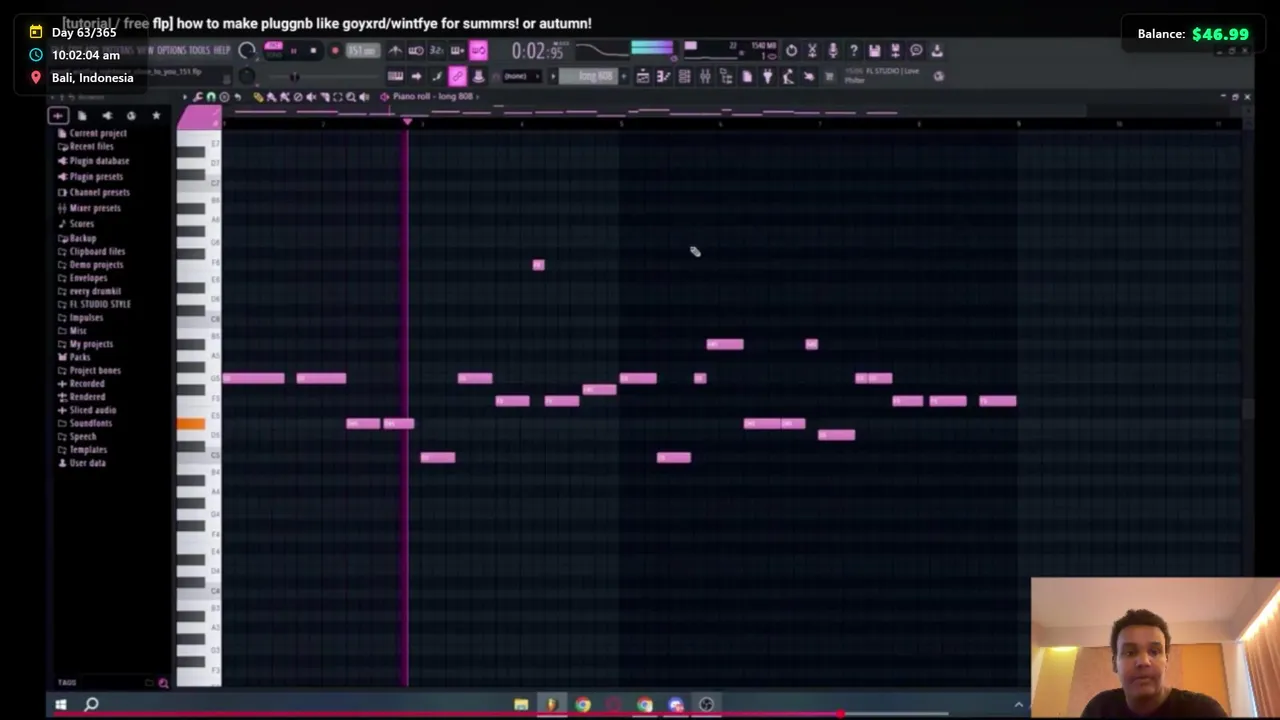Image resolution: width=1280 pixels, height=720 pixels.
Task: Click the piano roll wrench tools icon
Action: coord(198,97)
